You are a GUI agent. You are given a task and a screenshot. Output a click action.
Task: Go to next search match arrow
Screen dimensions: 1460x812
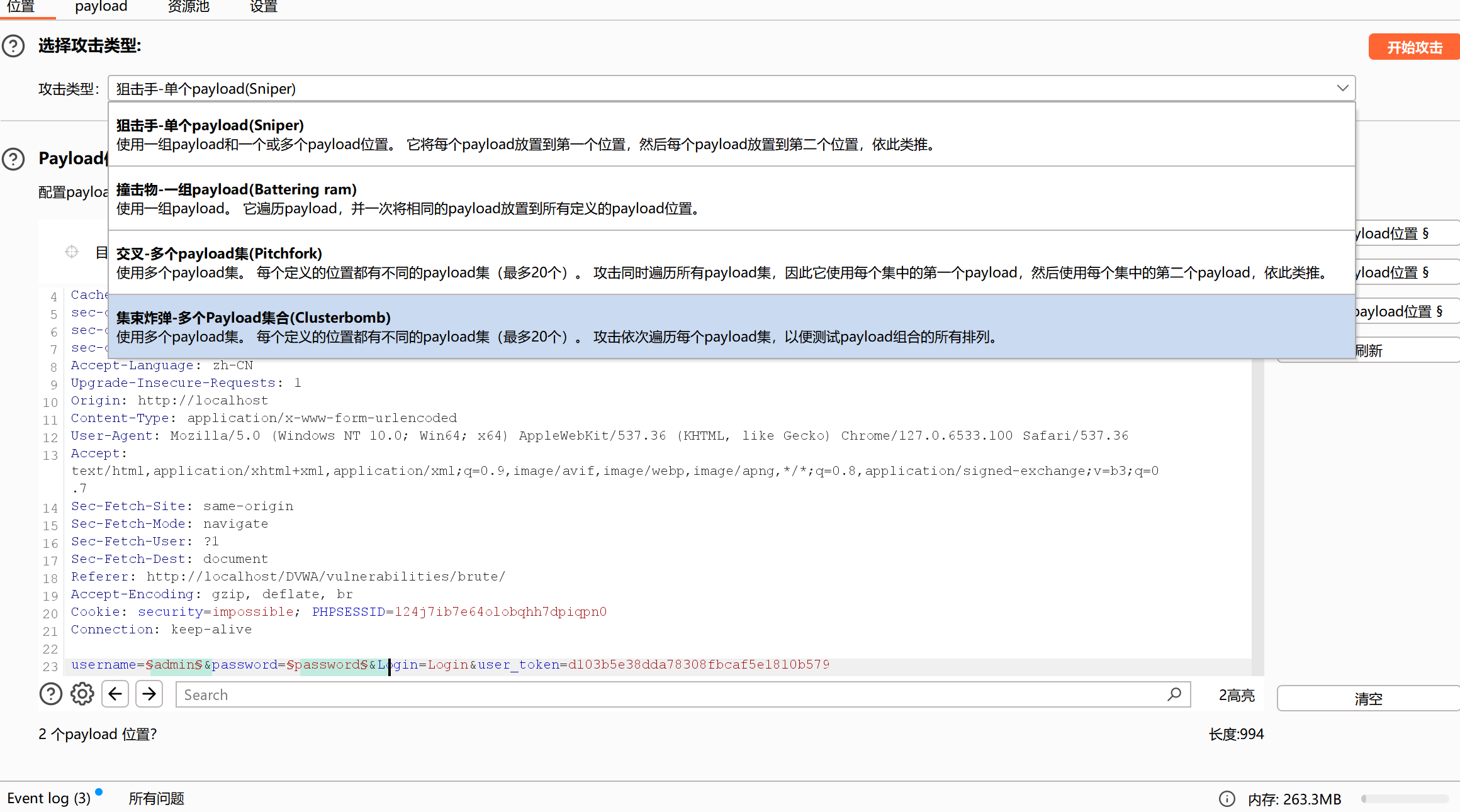click(x=149, y=694)
